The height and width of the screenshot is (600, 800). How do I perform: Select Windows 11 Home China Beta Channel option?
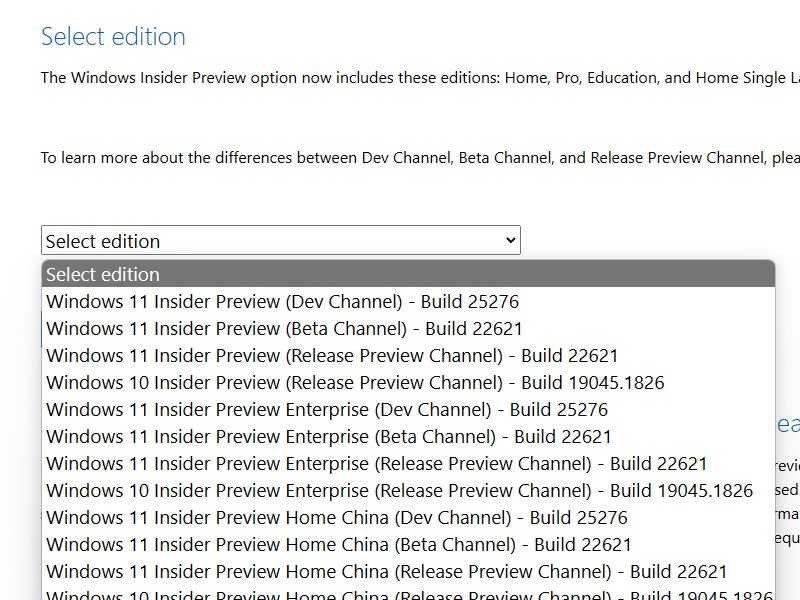pos(339,544)
